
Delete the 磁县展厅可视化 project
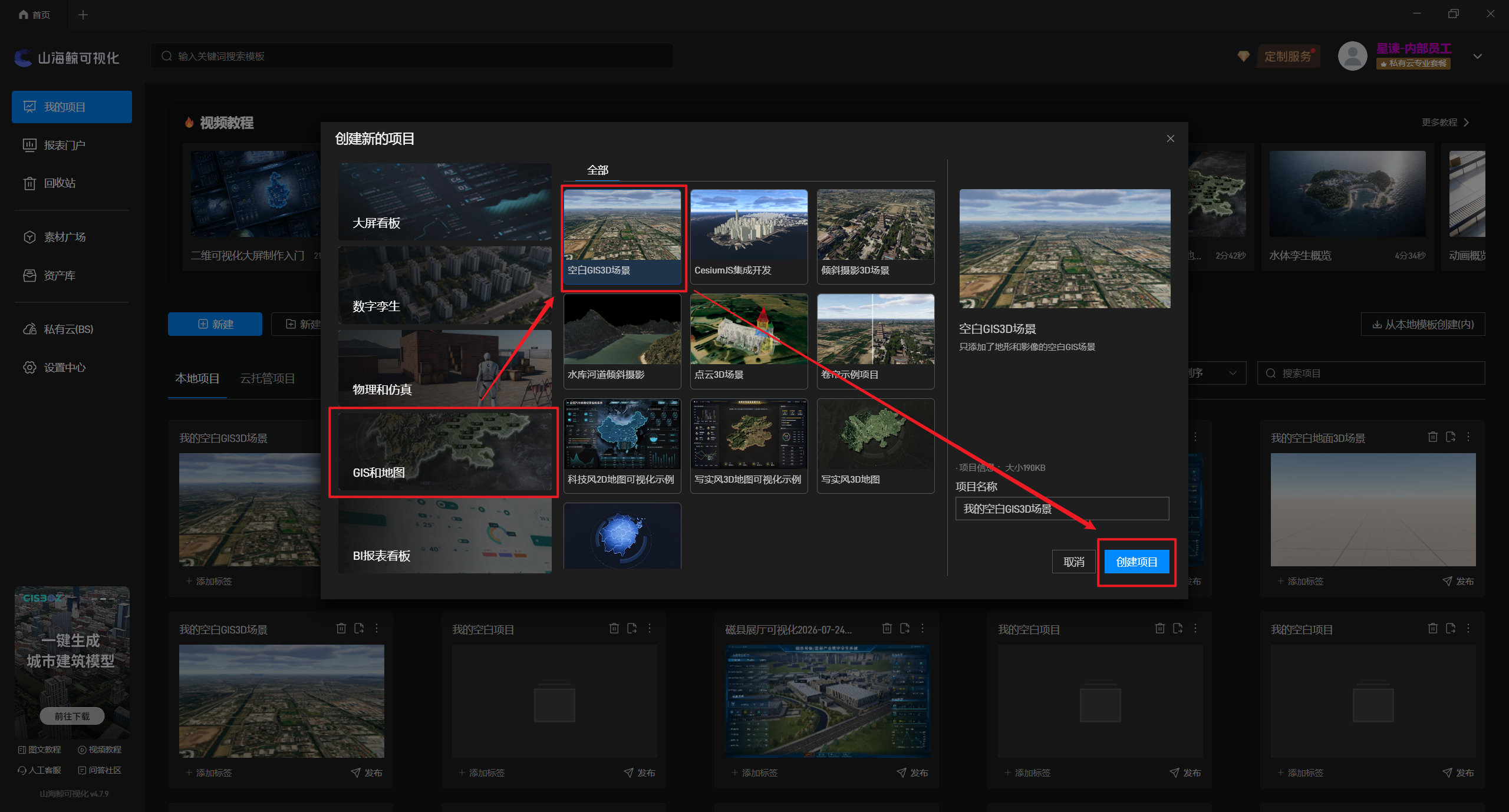click(887, 628)
